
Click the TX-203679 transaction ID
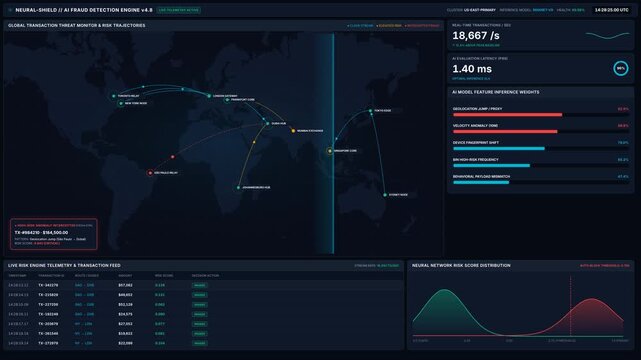click(x=48, y=324)
